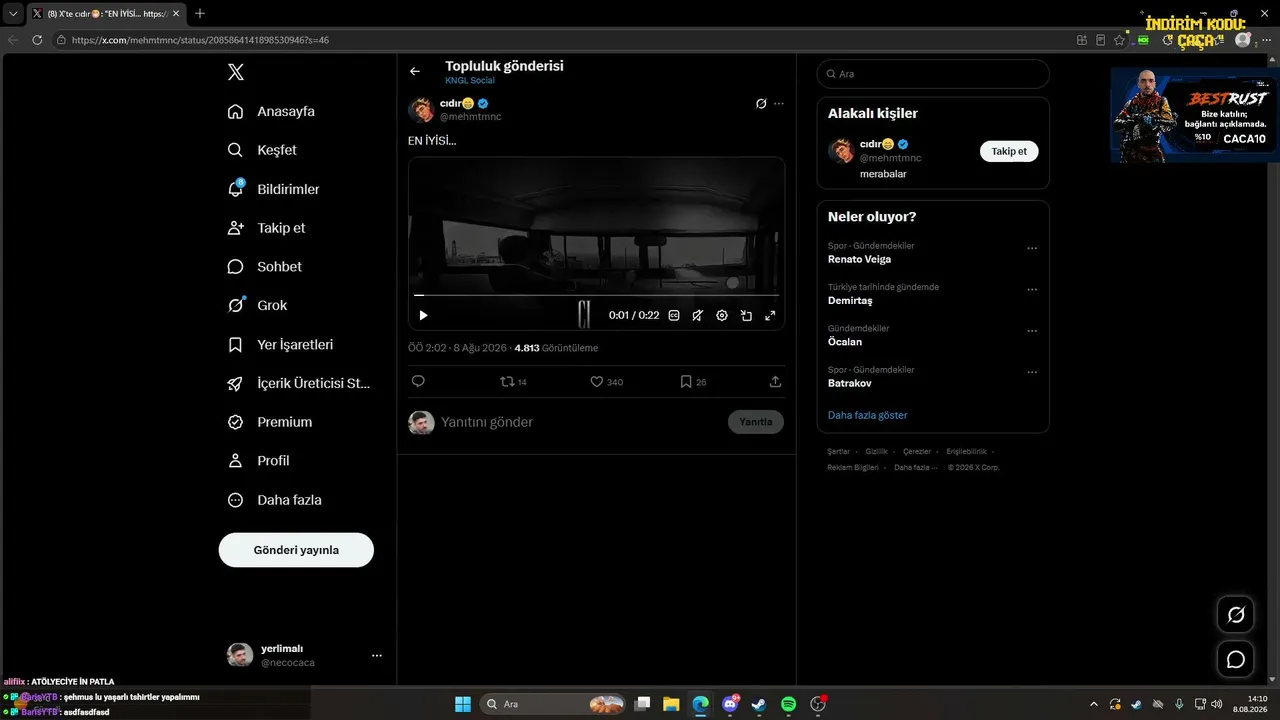Open more options for Renato Veiga trend
The width and height of the screenshot is (1280, 720).
pos(1032,248)
